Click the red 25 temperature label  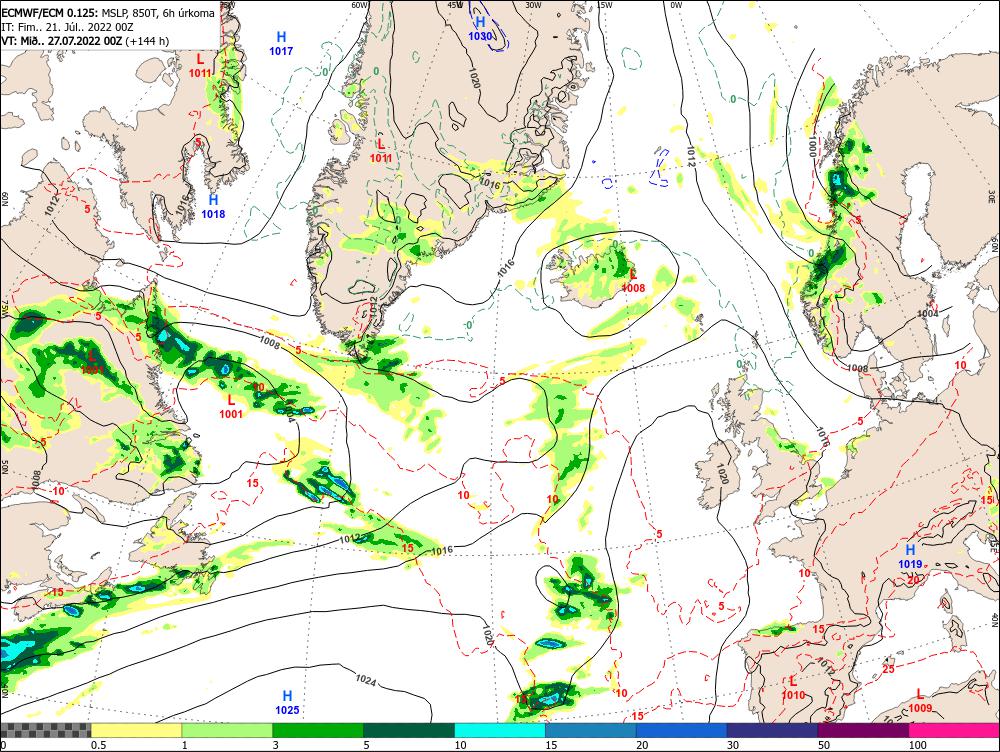888,668
